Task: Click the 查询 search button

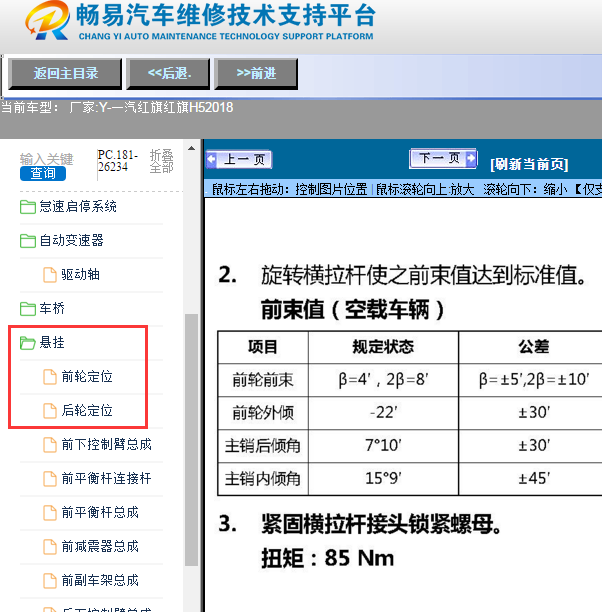Action: tap(43, 173)
